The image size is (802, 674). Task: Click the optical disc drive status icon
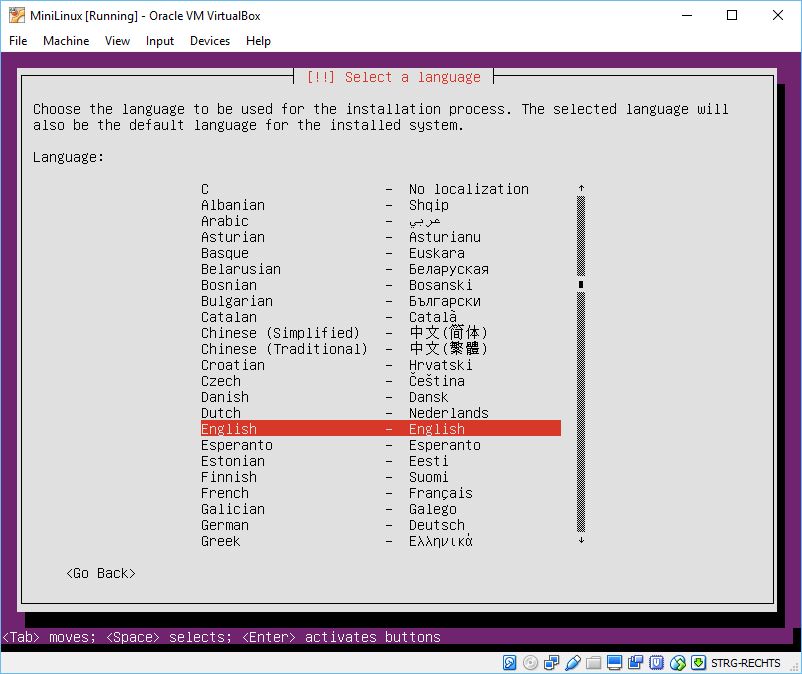(x=530, y=663)
